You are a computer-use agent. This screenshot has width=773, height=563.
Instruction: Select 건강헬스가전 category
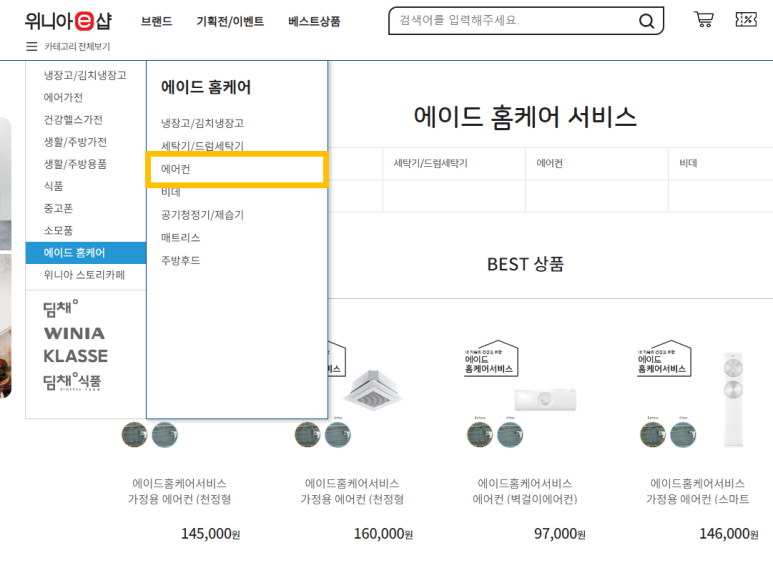(x=73, y=119)
